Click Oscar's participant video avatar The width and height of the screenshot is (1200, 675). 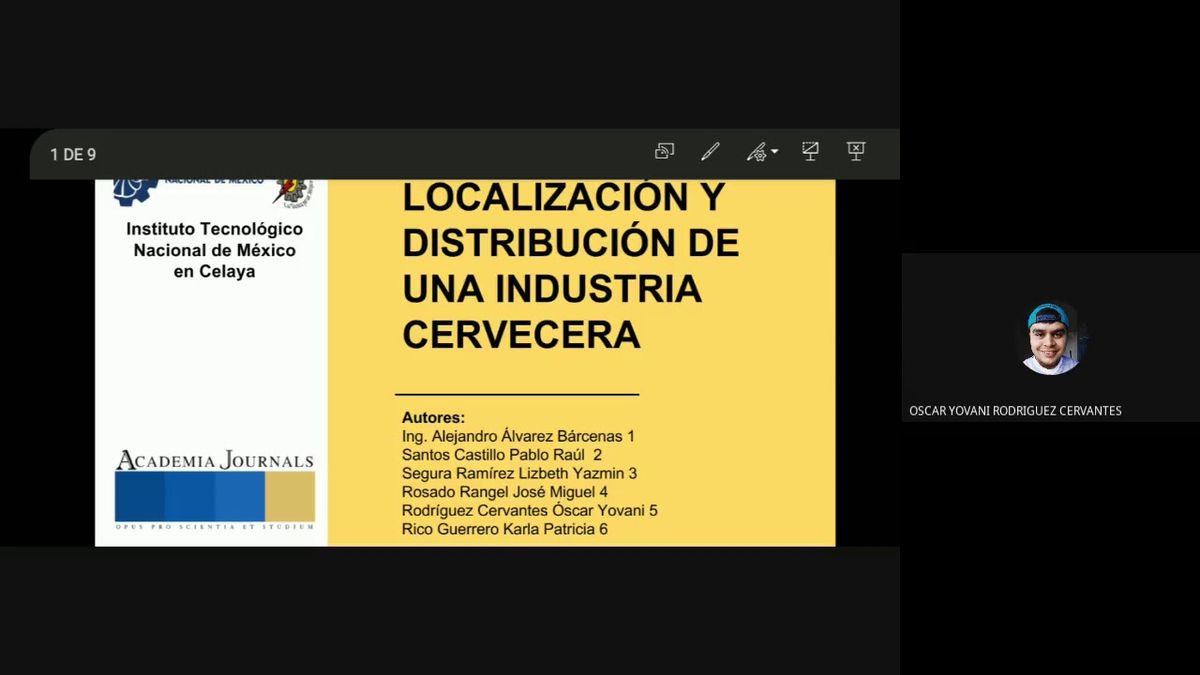pyautogui.click(x=1050, y=339)
